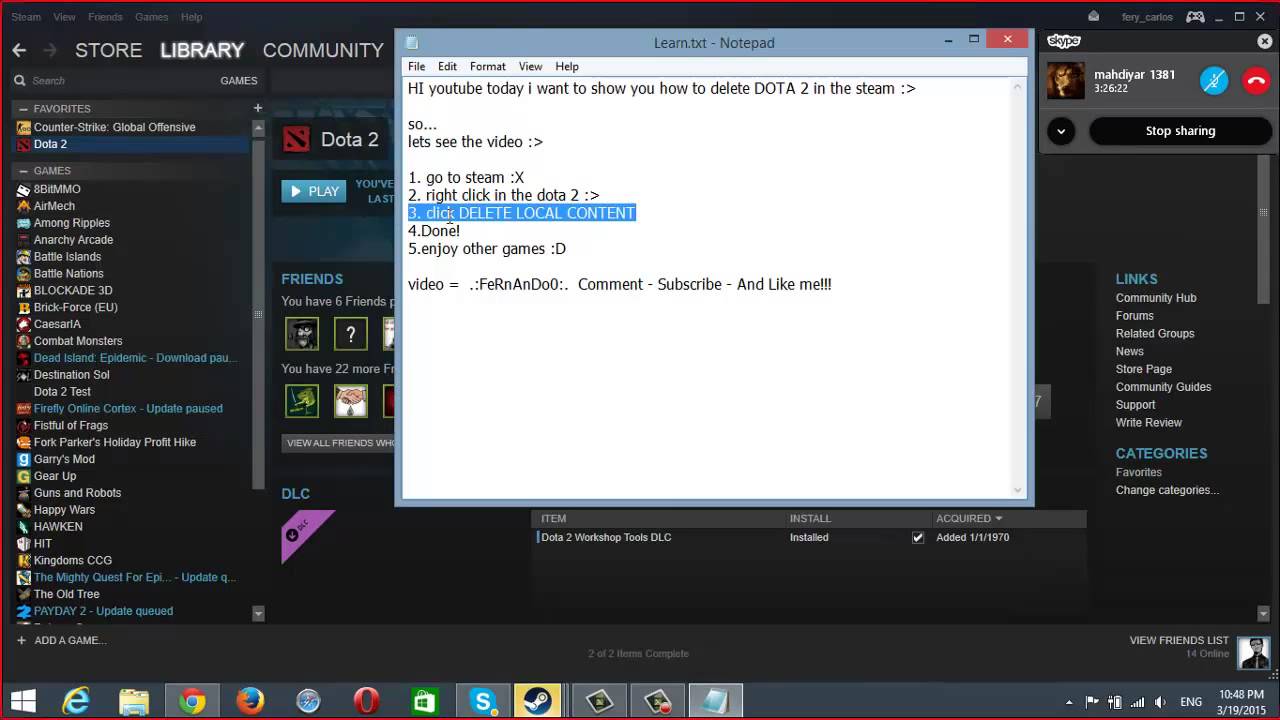Open Friends menu in Steam window
The image size is (1280, 720).
(x=105, y=17)
